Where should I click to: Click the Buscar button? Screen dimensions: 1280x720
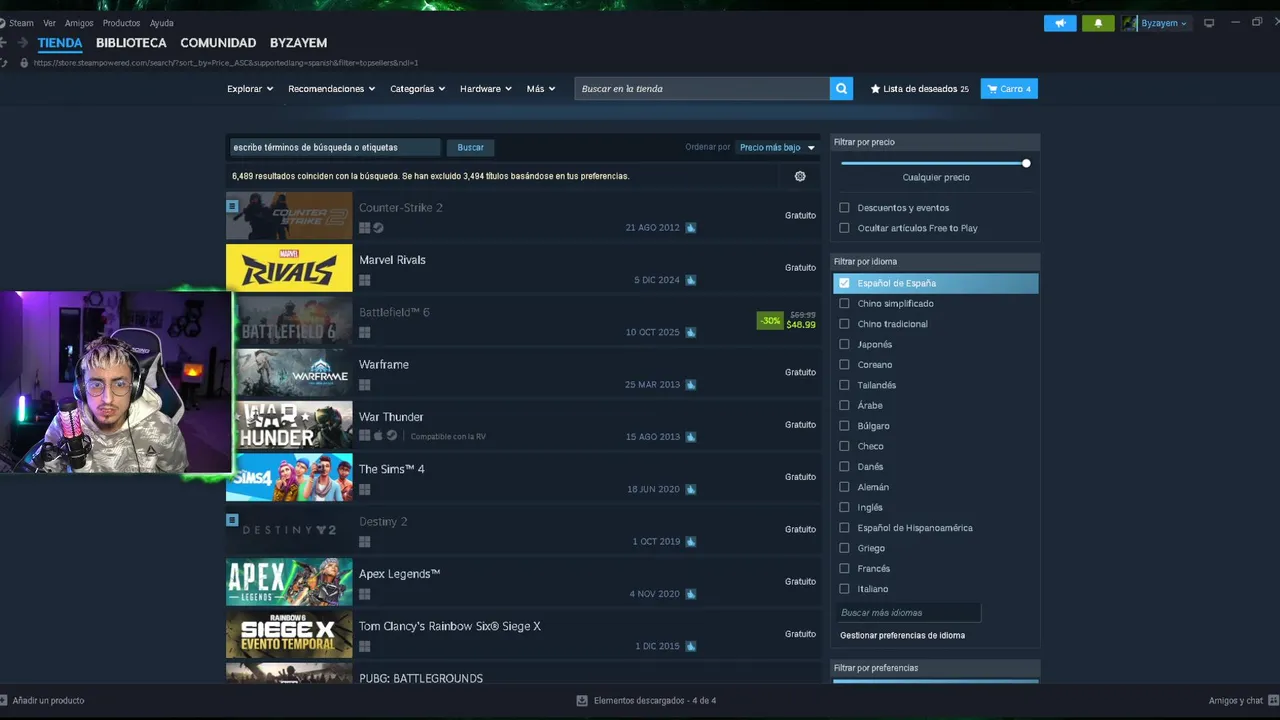point(470,147)
